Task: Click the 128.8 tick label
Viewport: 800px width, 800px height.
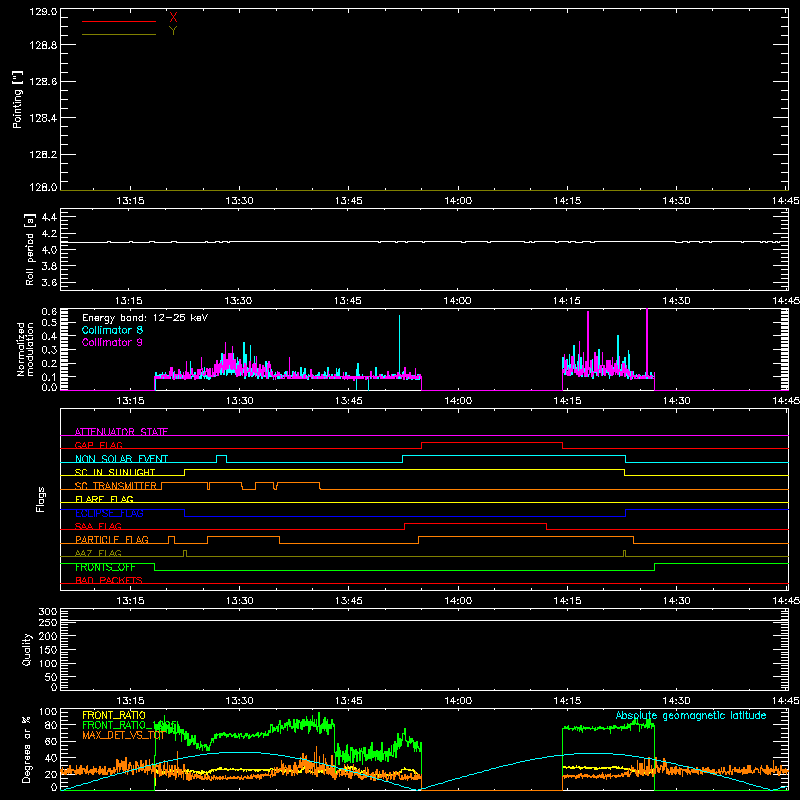Action: pyautogui.click(x=43, y=45)
